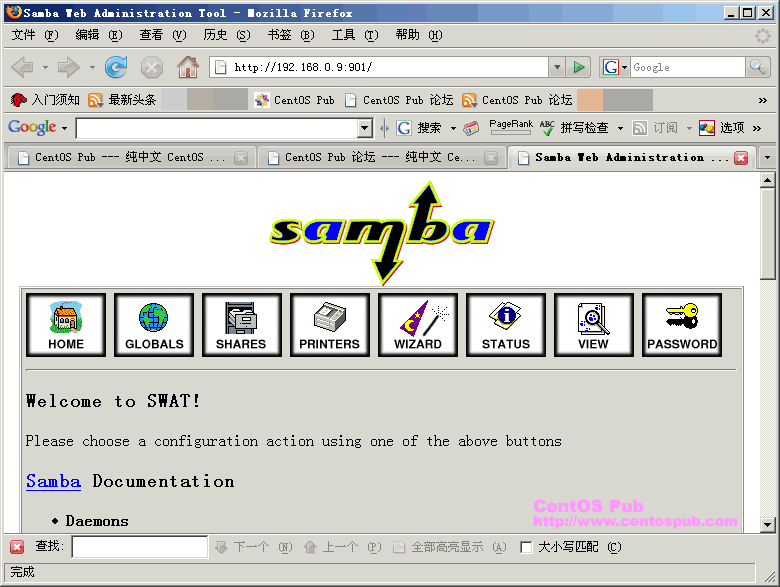Click the Google toolbar search input
This screenshot has height=587, width=780.
pyautogui.click(x=217, y=128)
